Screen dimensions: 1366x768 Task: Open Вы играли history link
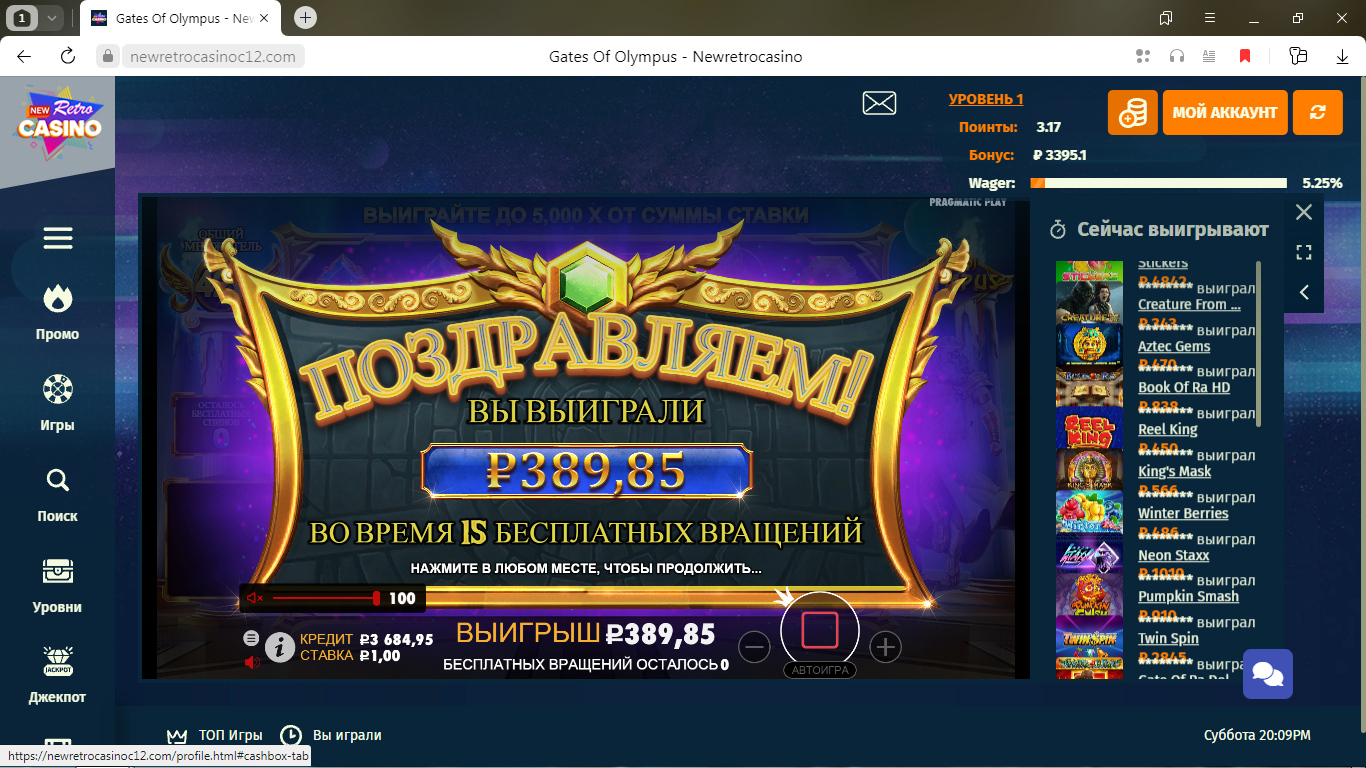pos(331,735)
